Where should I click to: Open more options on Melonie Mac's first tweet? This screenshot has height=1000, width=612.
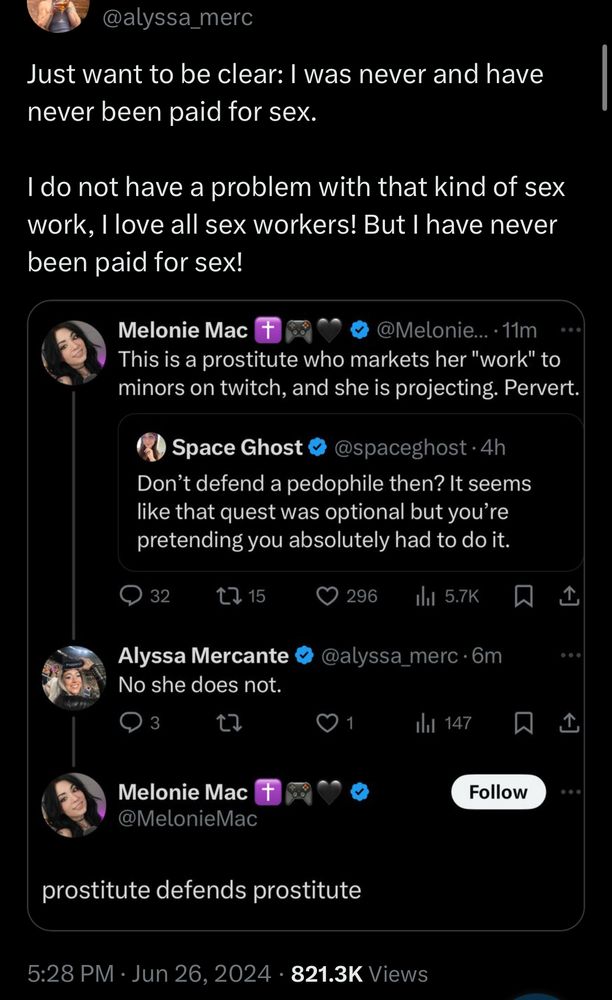point(569,331)
